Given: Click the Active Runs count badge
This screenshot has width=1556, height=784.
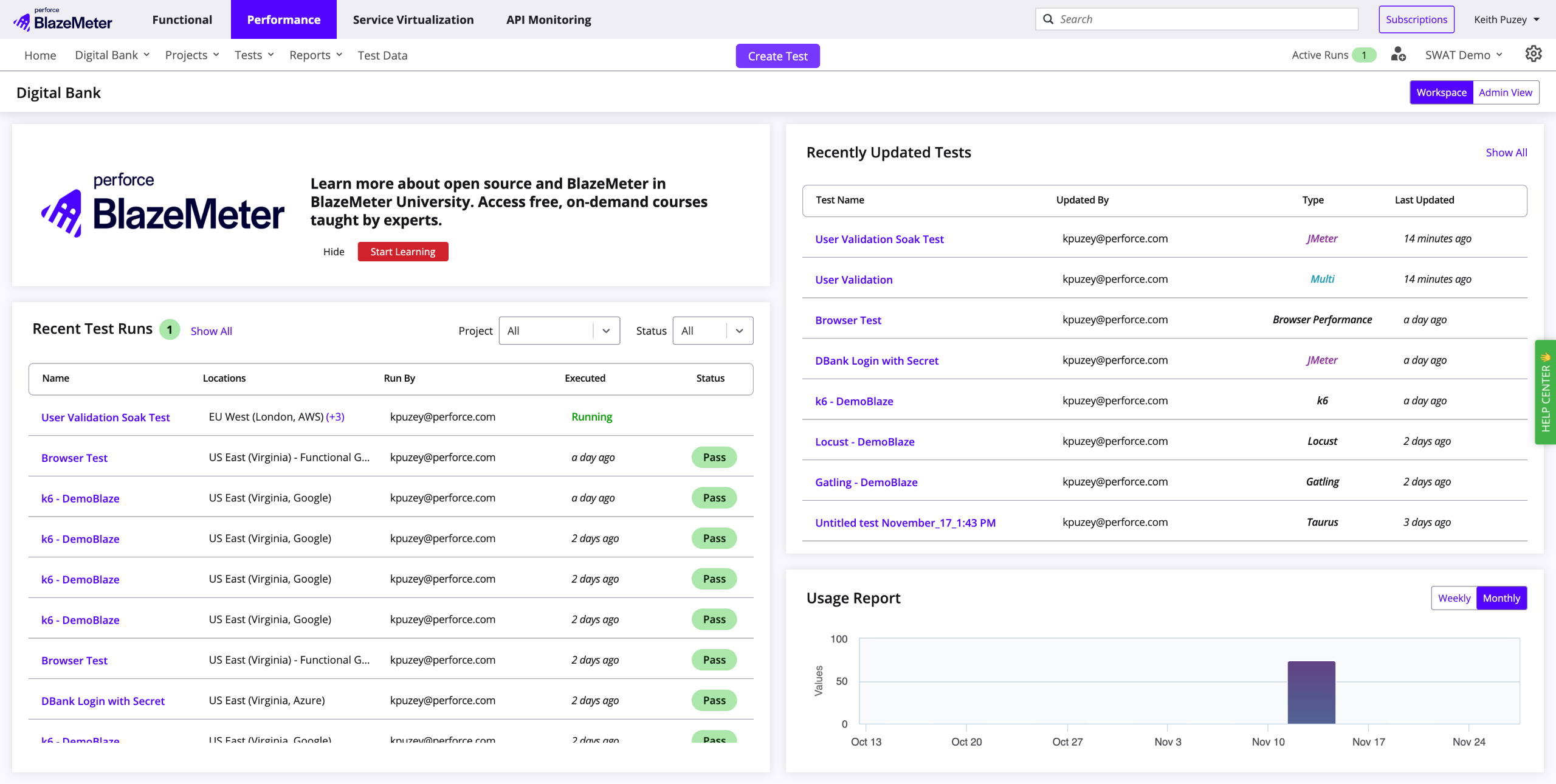Looking at the screenshot, I should (1363, 55).
